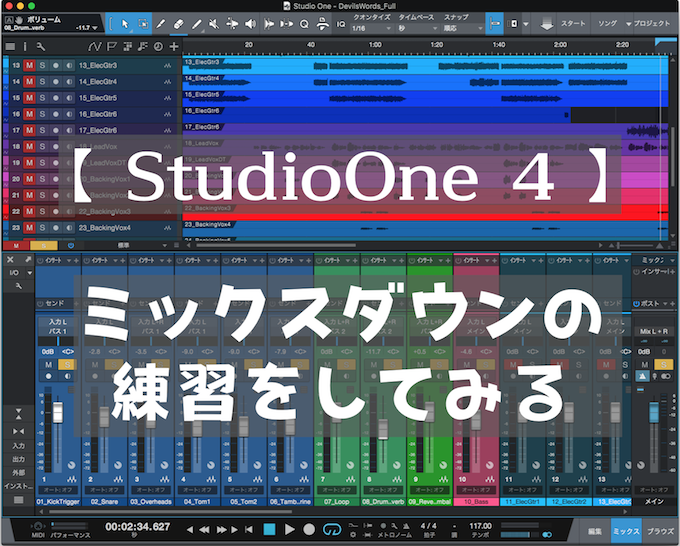Image resolution: width=680 pixels, height=546 pixels.
Task: Click the 4 / 4 time signature
Action: 428,526
